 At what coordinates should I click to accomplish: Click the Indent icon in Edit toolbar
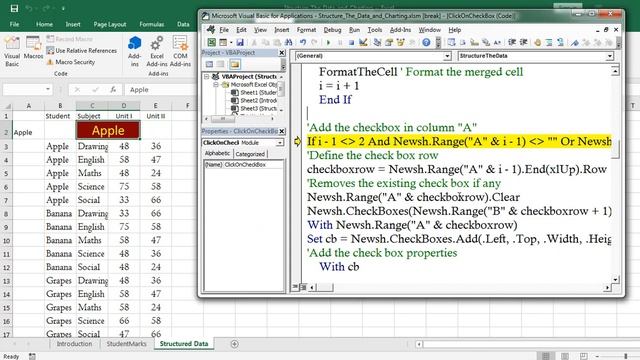pos(512,42)
